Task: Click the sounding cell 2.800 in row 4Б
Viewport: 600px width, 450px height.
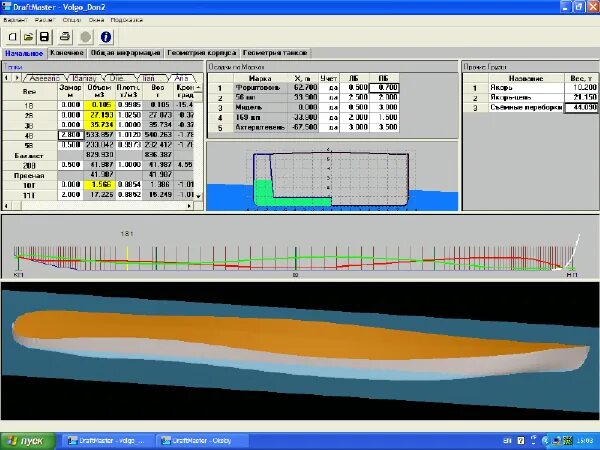Action: (70, 135)
